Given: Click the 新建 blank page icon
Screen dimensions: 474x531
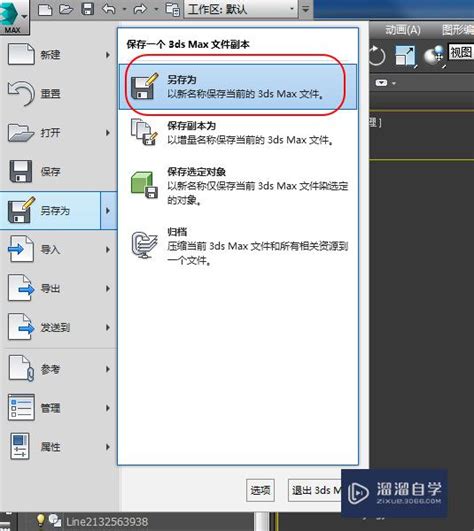Looking at the screenshot, I should (21, 54).
